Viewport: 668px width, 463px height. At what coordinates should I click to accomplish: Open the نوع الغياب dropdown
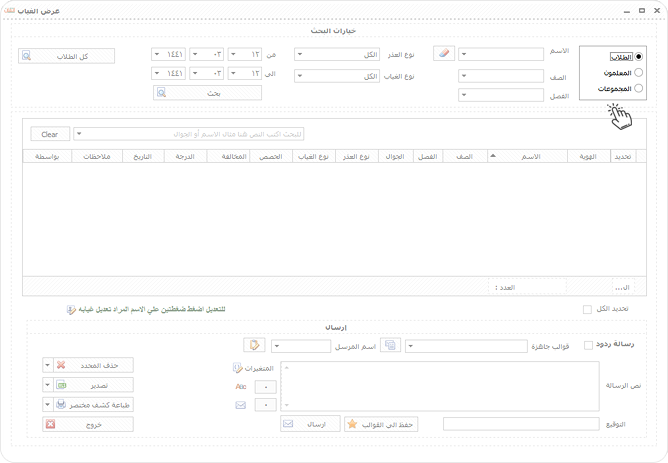click(337, 76)
